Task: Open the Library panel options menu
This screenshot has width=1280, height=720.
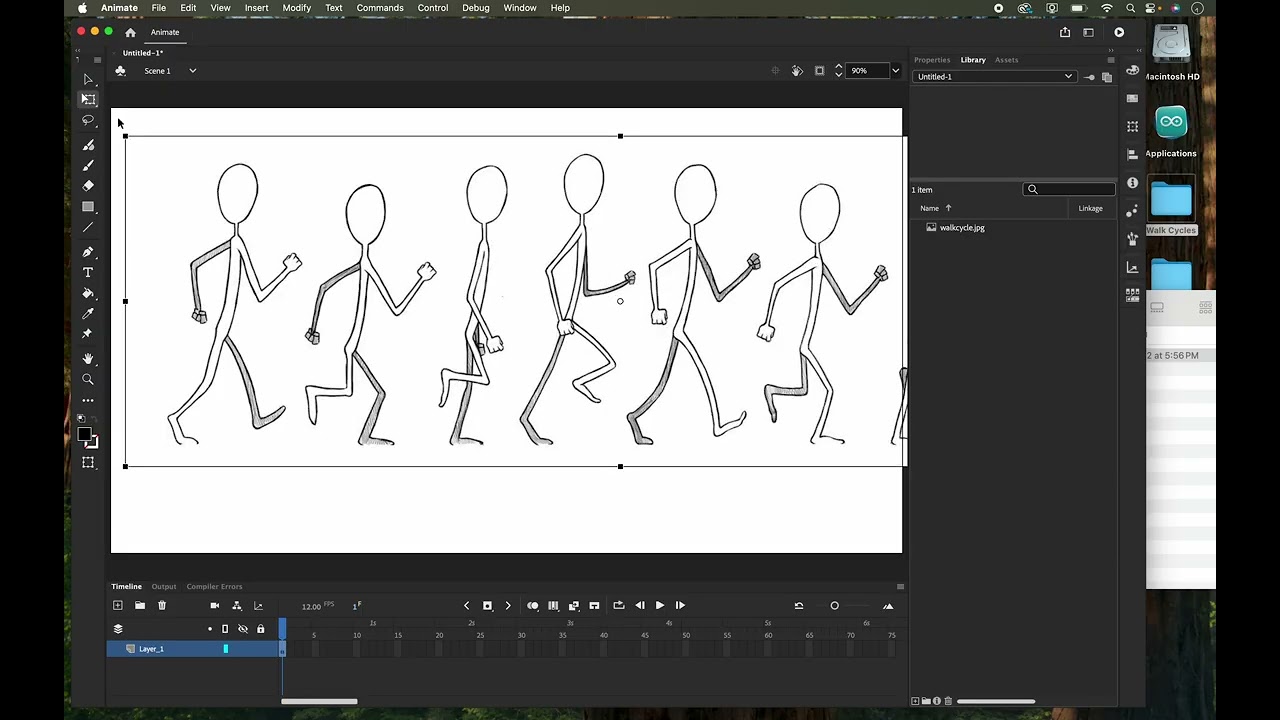Action: 1110,60
